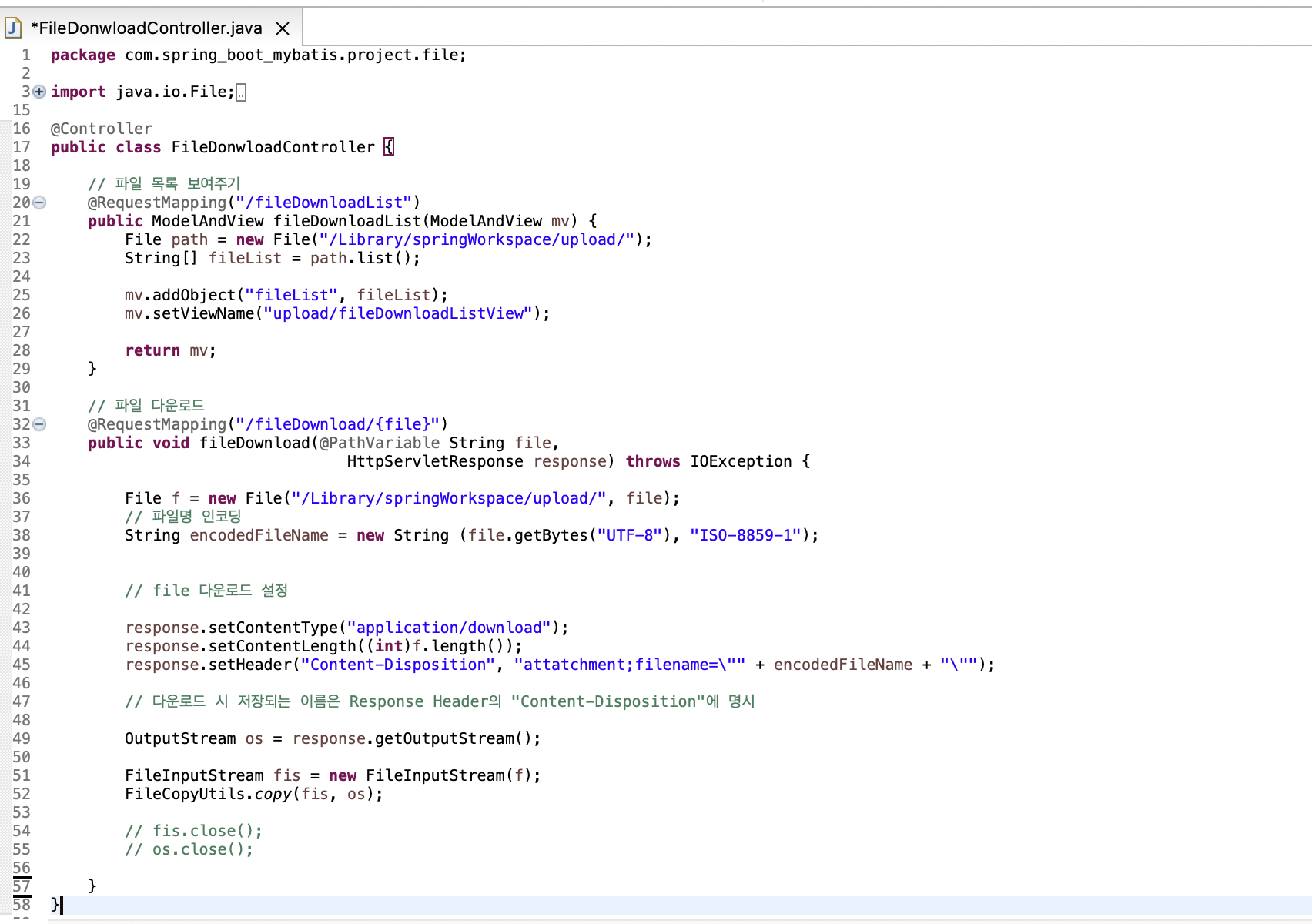This screenshot has width=1312, height=924.
Task: Click the "/fileDownload/{file}" mapping string
Action: pyautogui.click(x=339, y=424)
